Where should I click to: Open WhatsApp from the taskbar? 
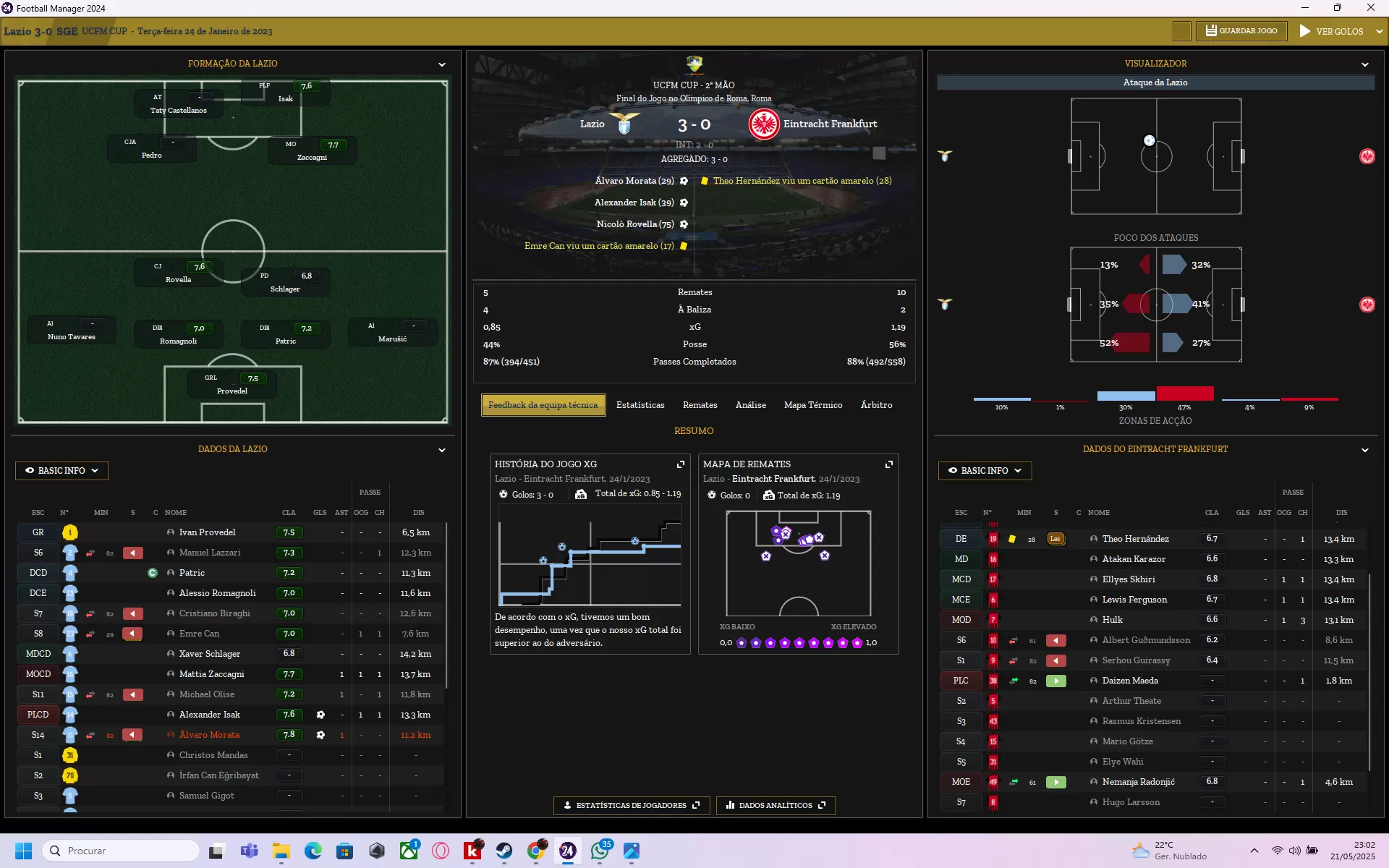(x=600, y=851)
